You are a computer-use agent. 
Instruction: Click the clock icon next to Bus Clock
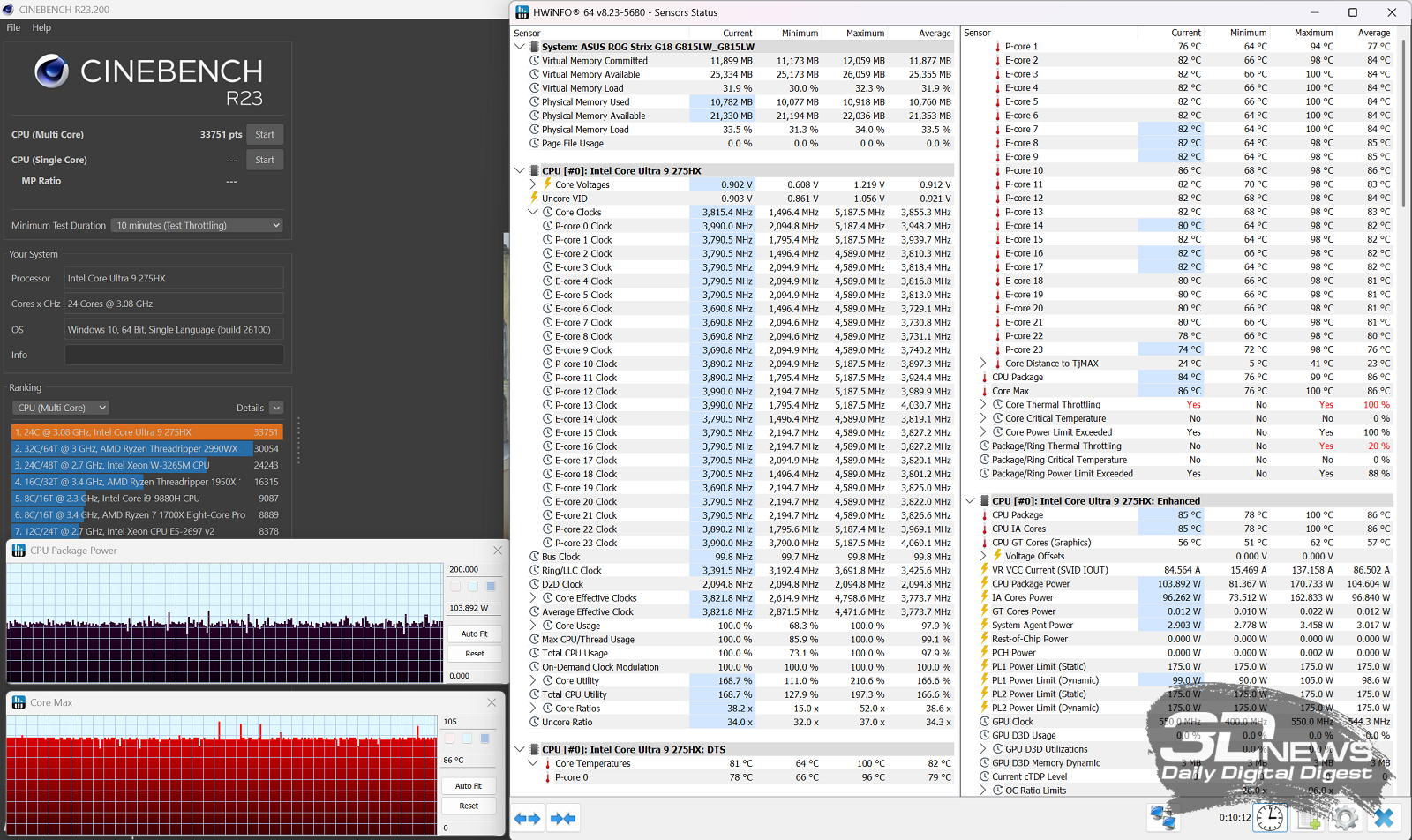534,557
